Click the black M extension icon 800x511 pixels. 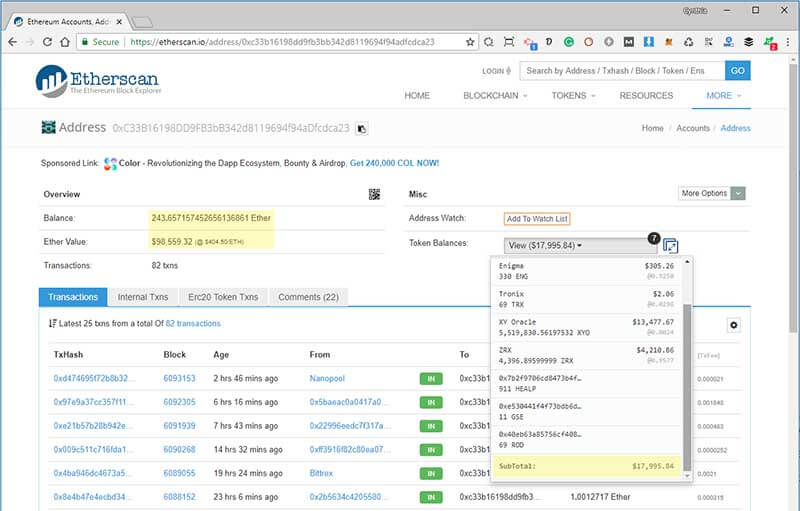pyautogui.click(x=629, y=42)
